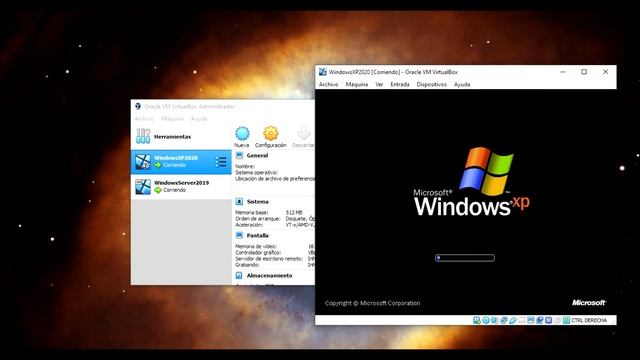
Task: Click the green keyboard capture icon beside CTRL DERECHA
Action: pos(567,320)
